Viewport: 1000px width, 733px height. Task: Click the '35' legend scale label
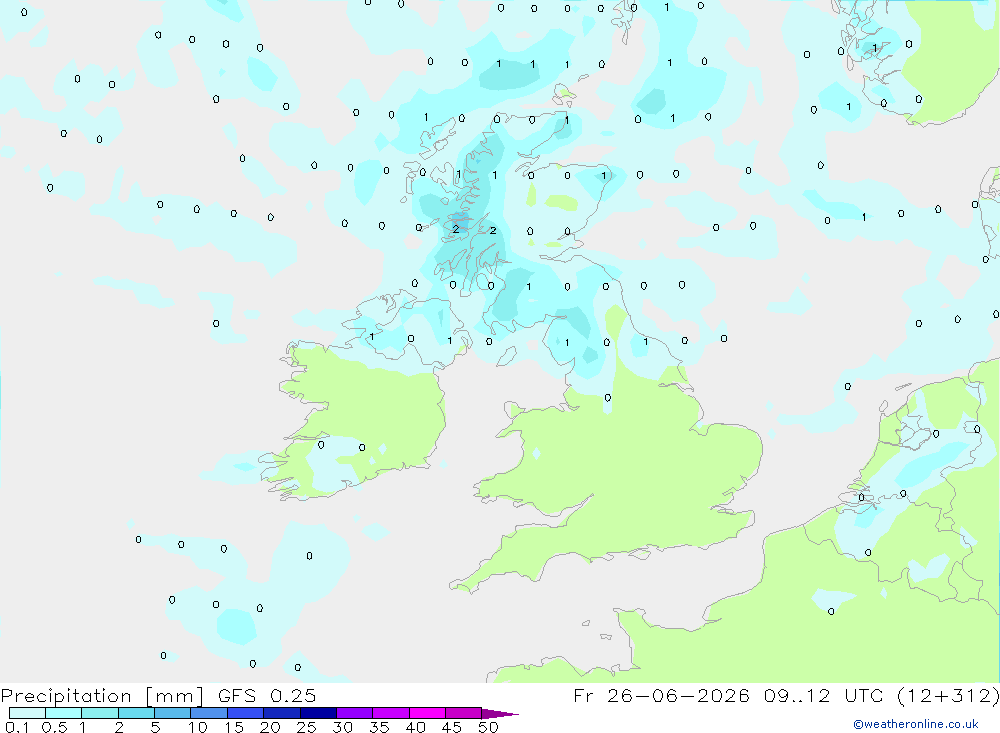tap(379, 727)
